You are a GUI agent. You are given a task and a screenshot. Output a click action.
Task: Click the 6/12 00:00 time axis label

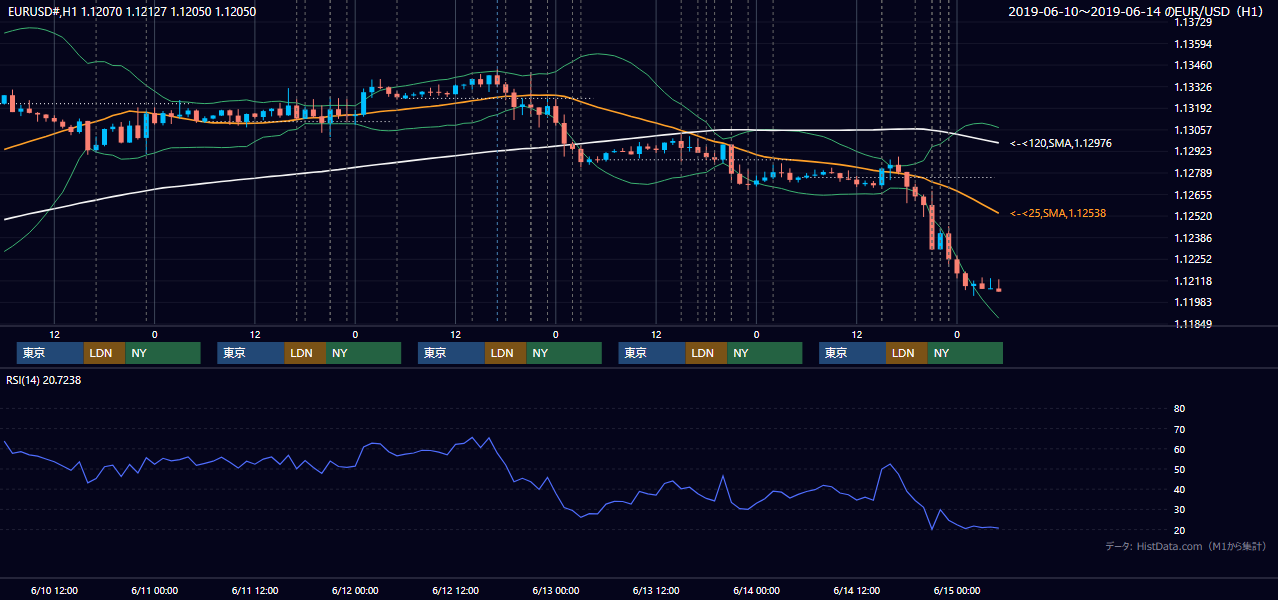[x=355, y=590]
